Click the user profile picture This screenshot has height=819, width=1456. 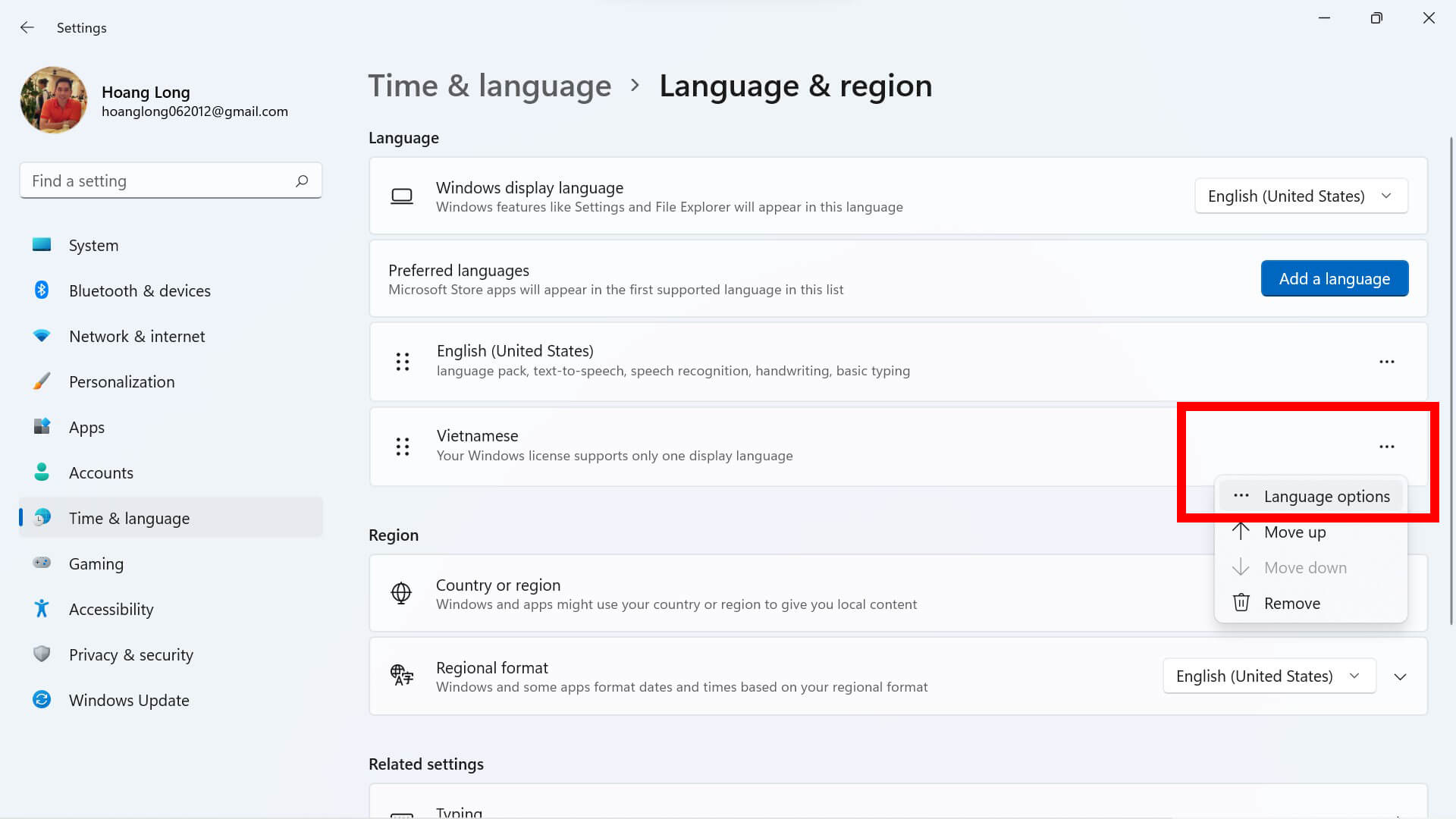point(54,100)
